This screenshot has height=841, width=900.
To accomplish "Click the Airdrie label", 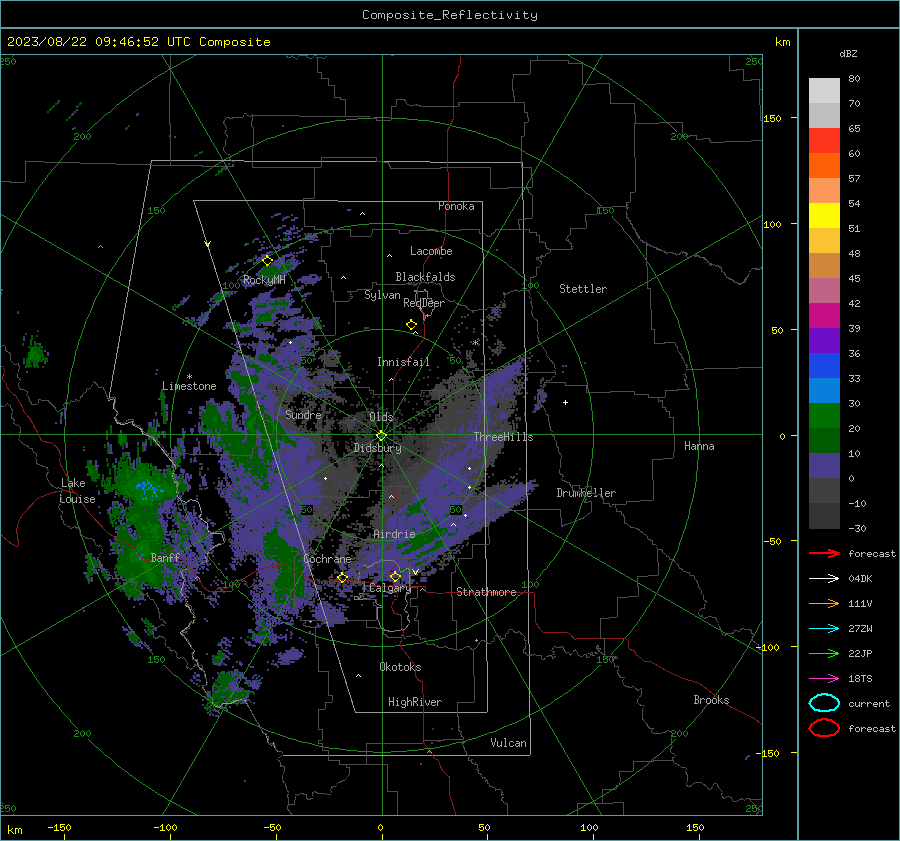I will [x=394, y=534].
